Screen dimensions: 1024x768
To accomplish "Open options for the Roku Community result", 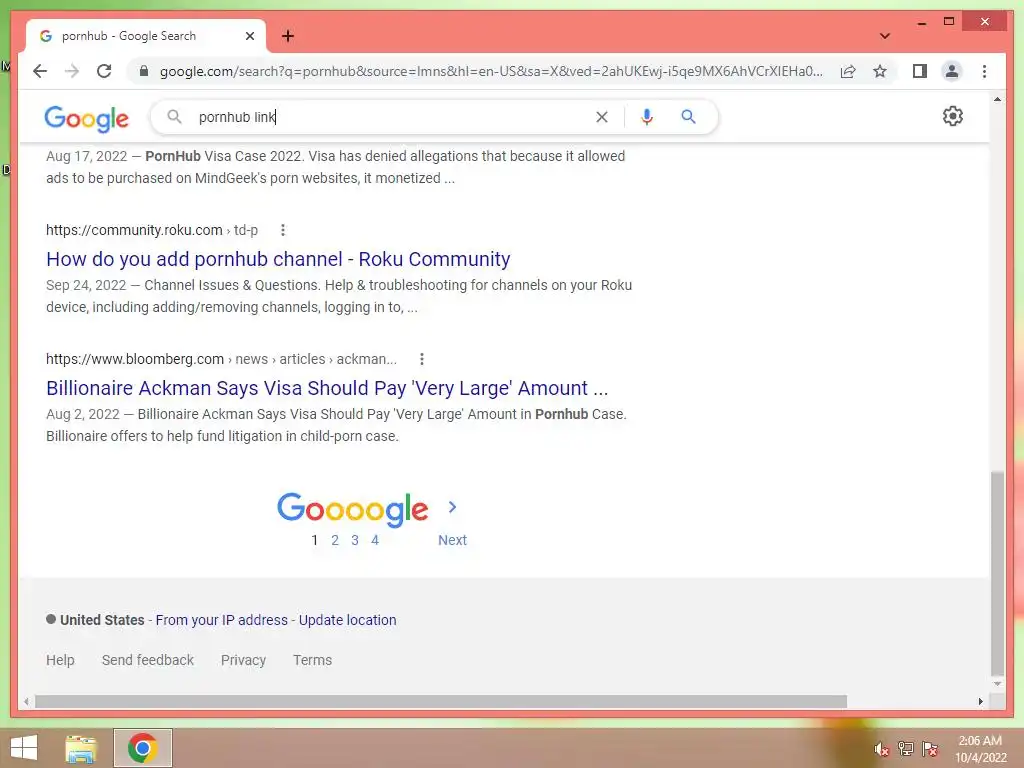I will pos(282,230).
